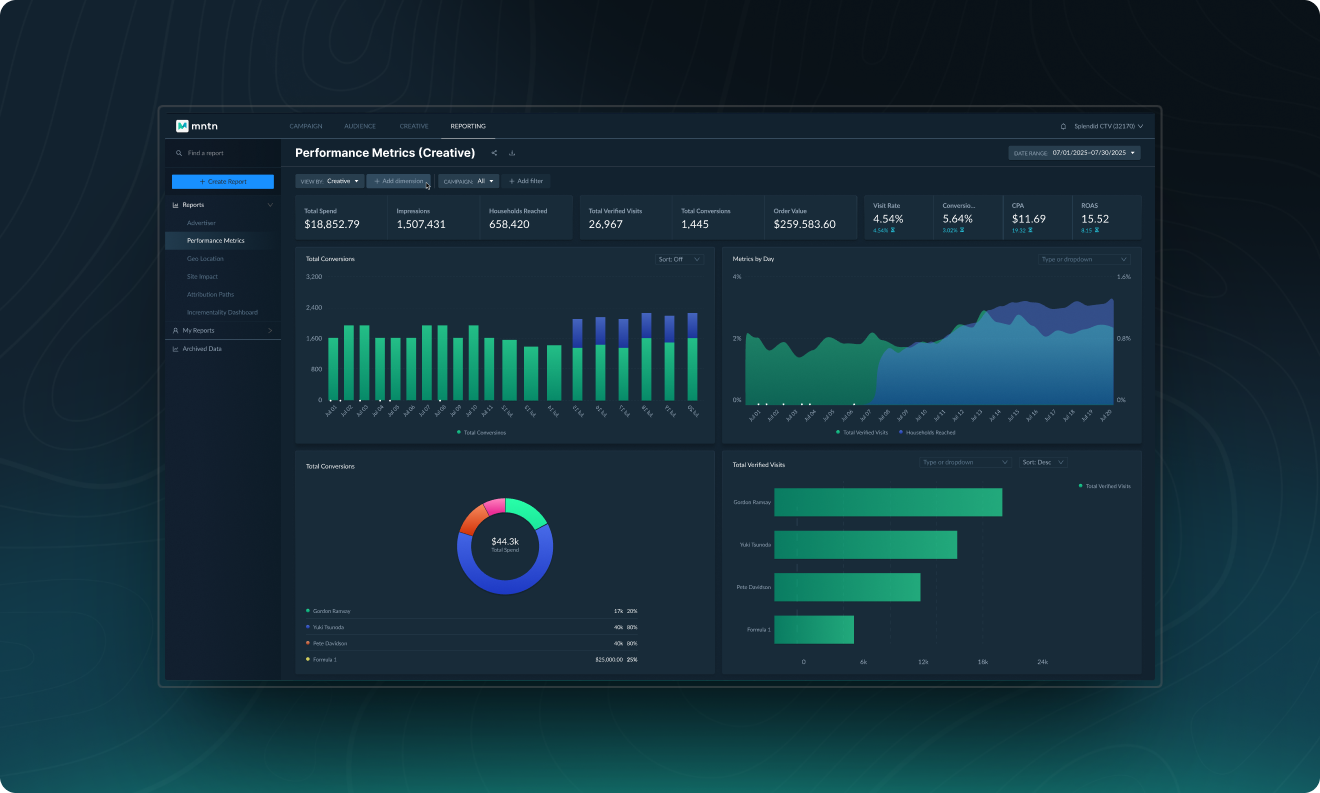The height and width of the screenshot is (793, 1320).
Task: Click the hourglass icon under Visit Rate
Action: (x=892, y=230)
